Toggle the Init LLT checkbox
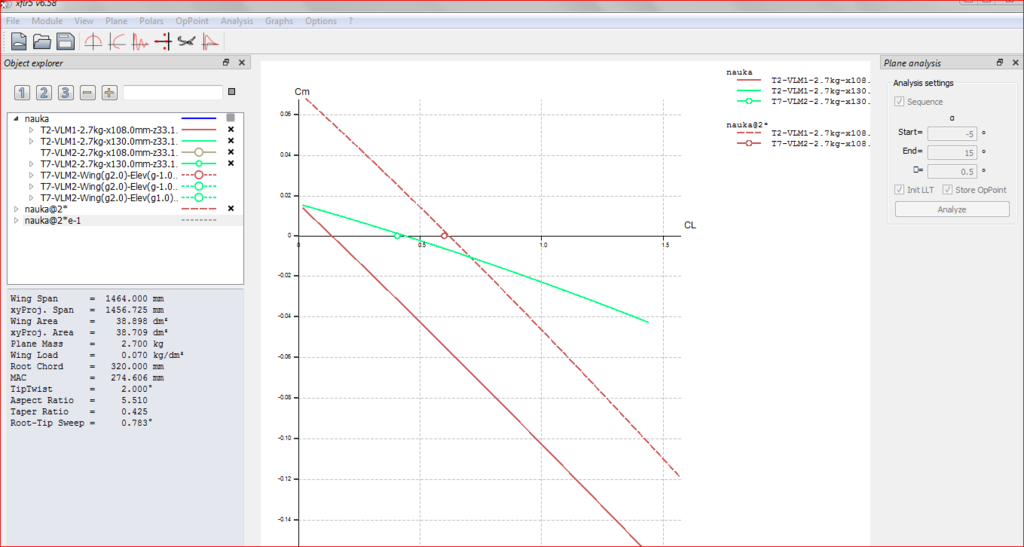The height and width of the screenshot is (547, 1024). click(x=900, y=190)
